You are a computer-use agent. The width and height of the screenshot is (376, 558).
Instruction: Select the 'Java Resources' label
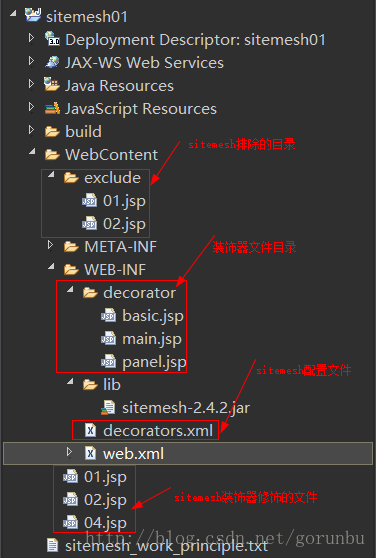coord(119,86)
